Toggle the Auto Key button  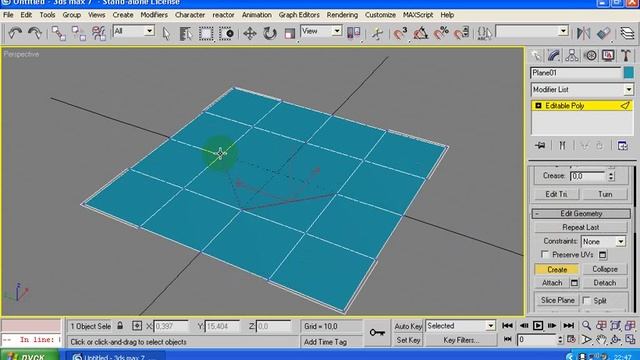point(408,326)
